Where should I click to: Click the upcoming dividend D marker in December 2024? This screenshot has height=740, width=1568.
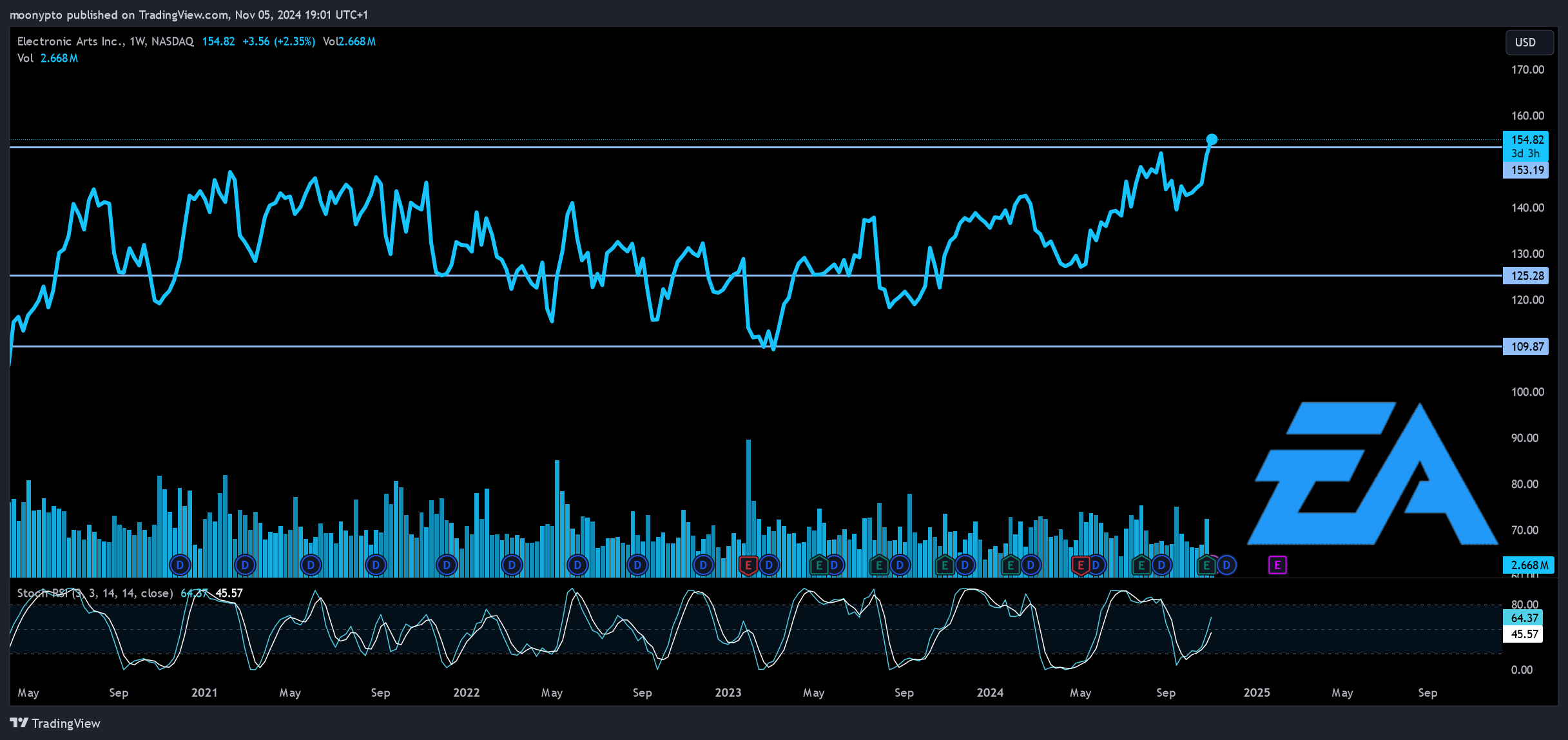point(1226,565)
